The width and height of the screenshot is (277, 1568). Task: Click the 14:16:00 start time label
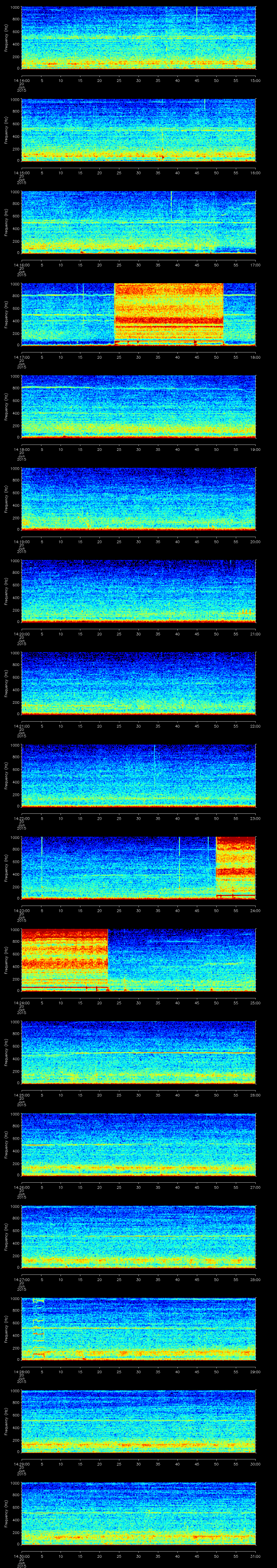click(x=21, y=265)
